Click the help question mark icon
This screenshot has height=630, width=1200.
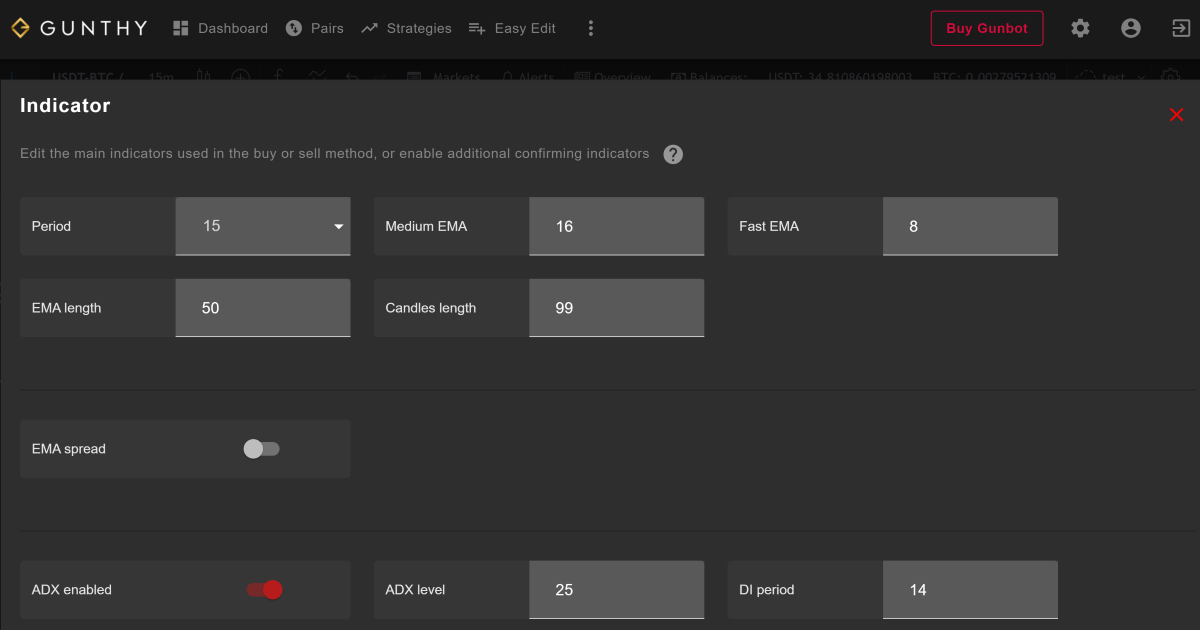pyautogui.click(x=673, y=154)
